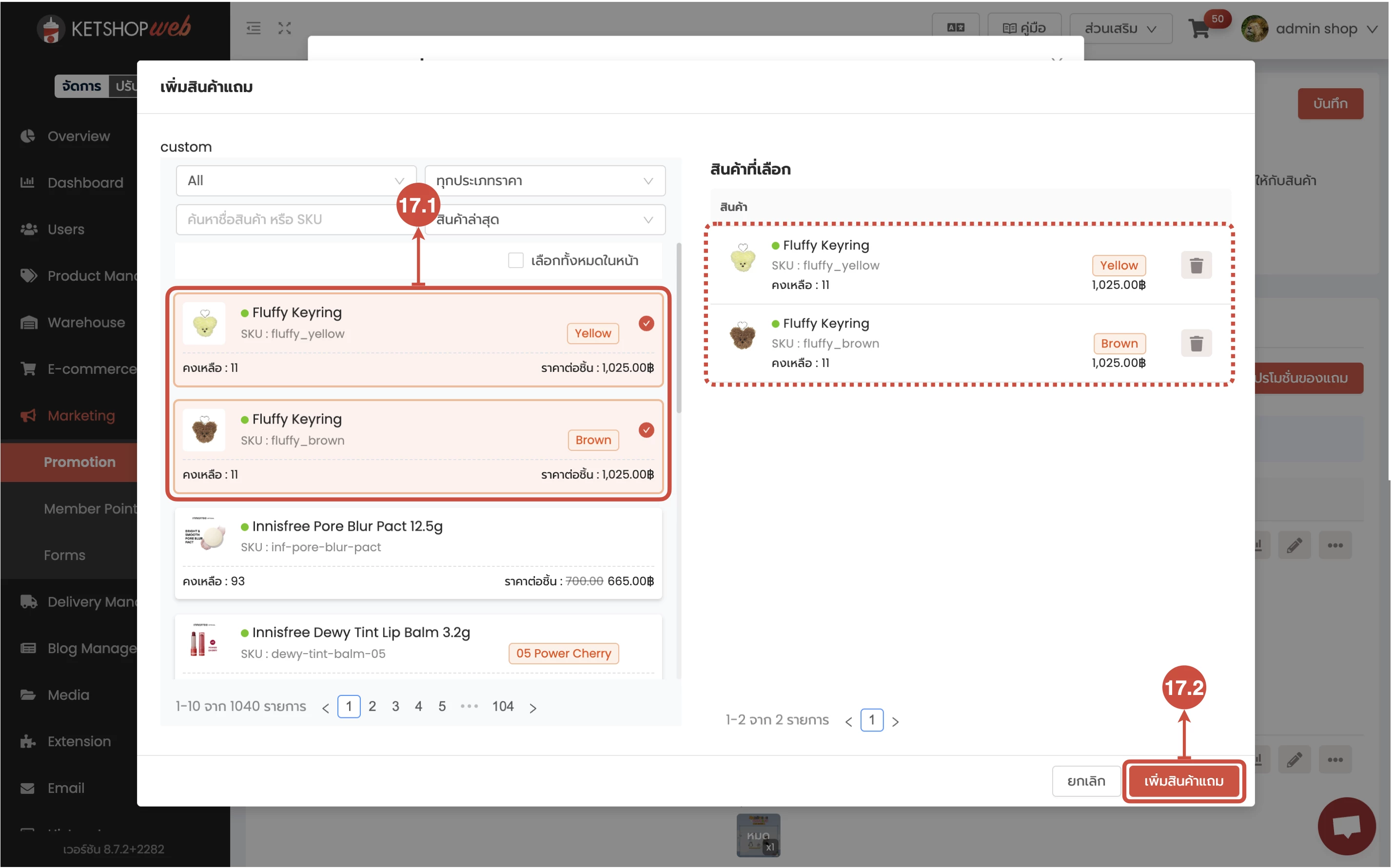This screenshot has height=868, width=1393.
Task: Open the shopping cart icon
Action: coord(1198,29)
